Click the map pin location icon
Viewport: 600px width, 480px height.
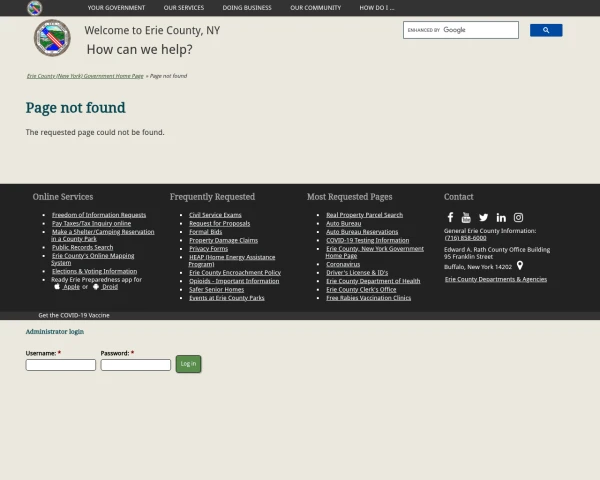coord(520,266)
